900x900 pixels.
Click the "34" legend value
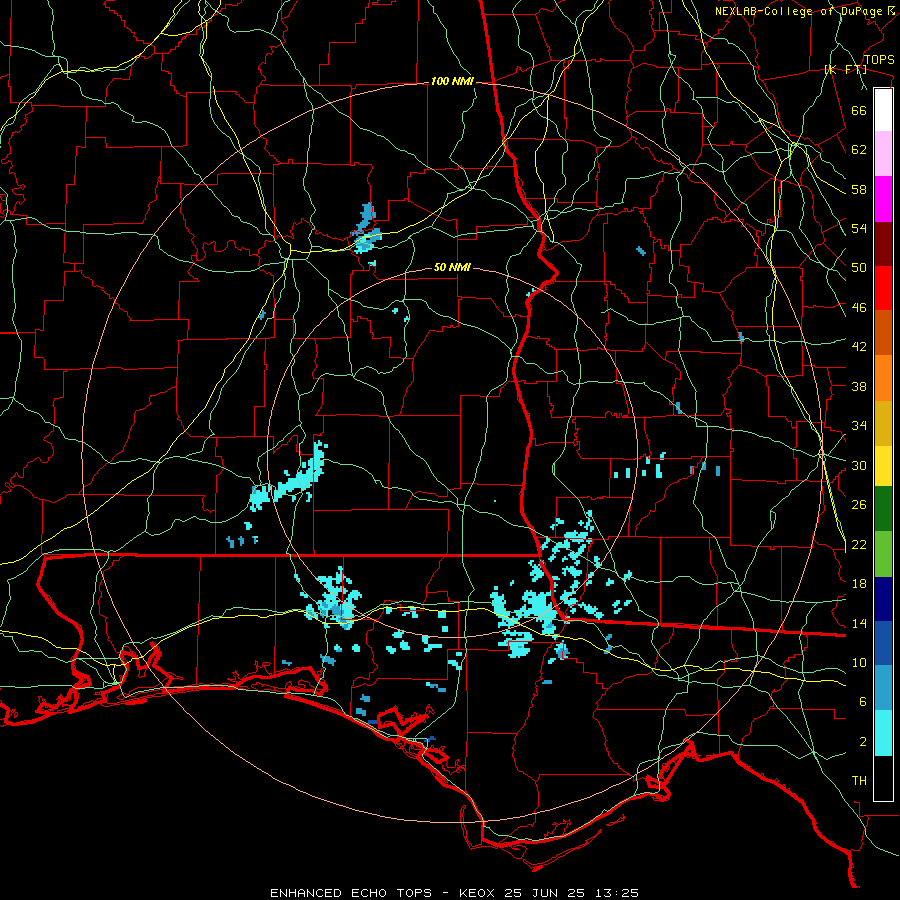coord(859,426)
